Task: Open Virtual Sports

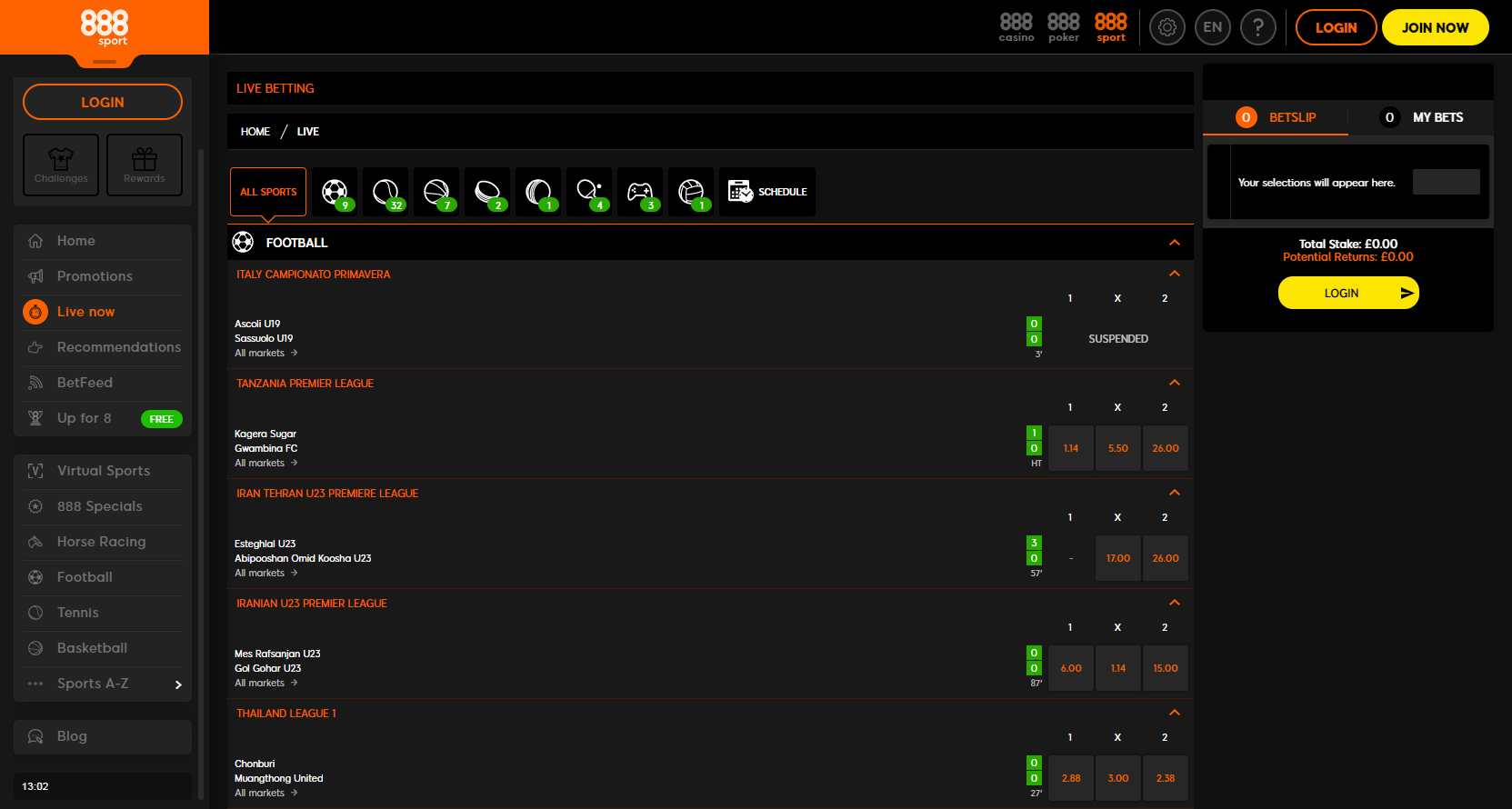Action: (103, 471)
